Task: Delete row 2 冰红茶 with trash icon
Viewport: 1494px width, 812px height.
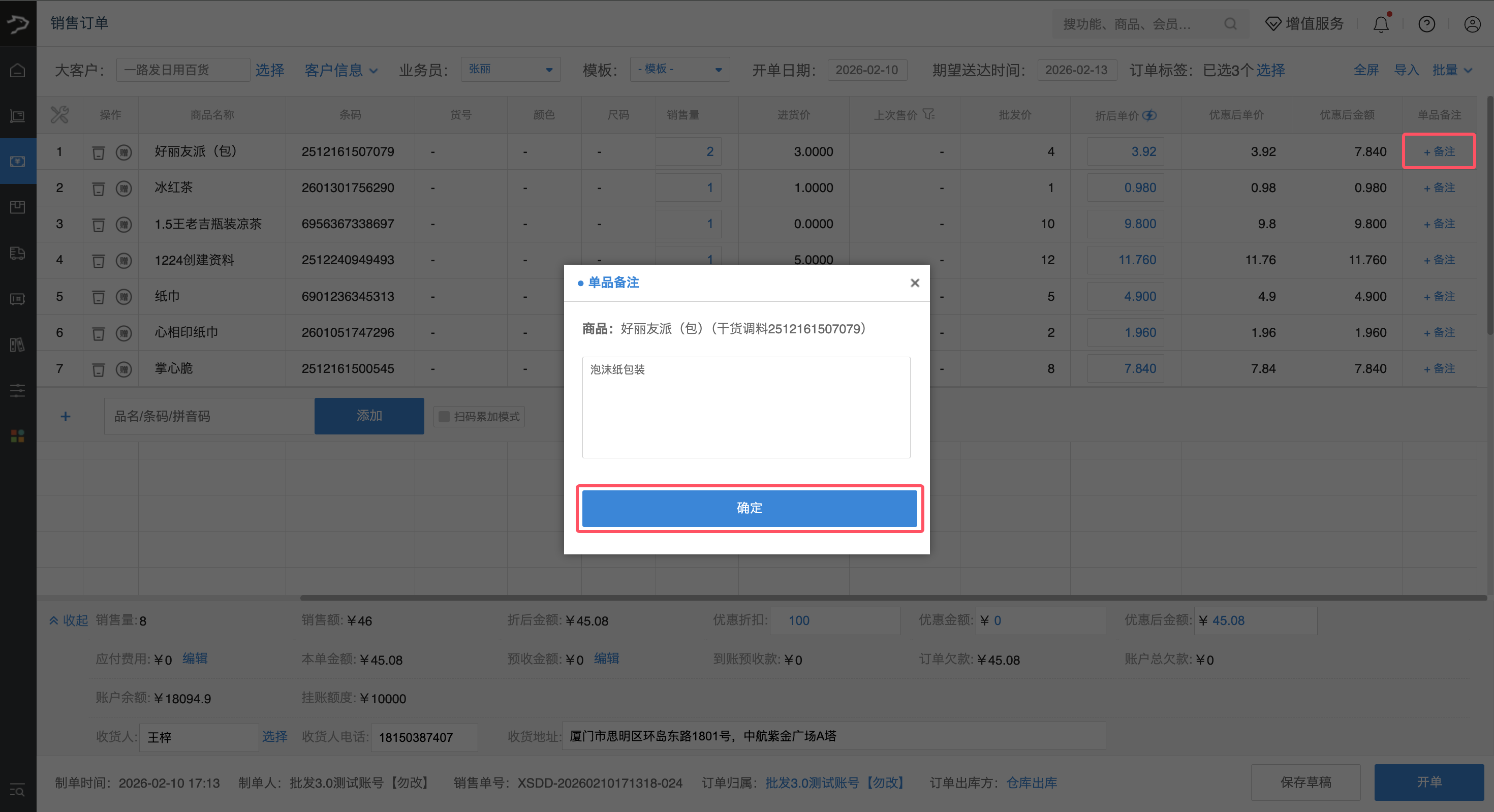Action: (x=99, y=188)
